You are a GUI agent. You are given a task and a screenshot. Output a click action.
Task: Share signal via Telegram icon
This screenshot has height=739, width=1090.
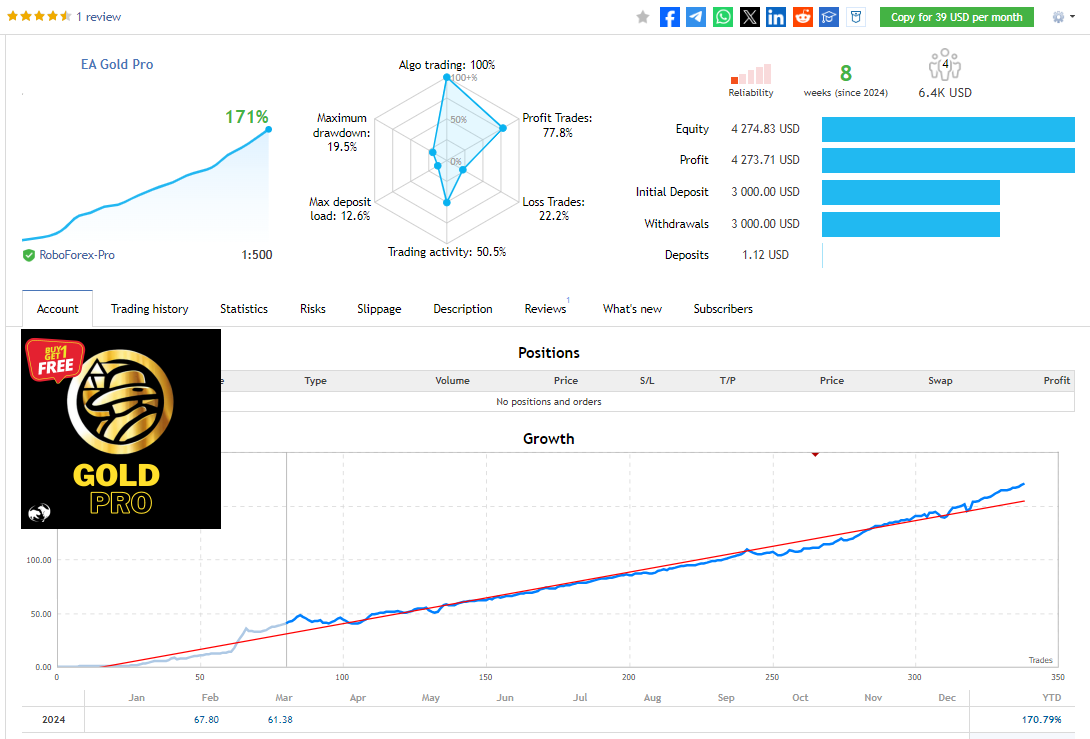(x=696, y=17)
